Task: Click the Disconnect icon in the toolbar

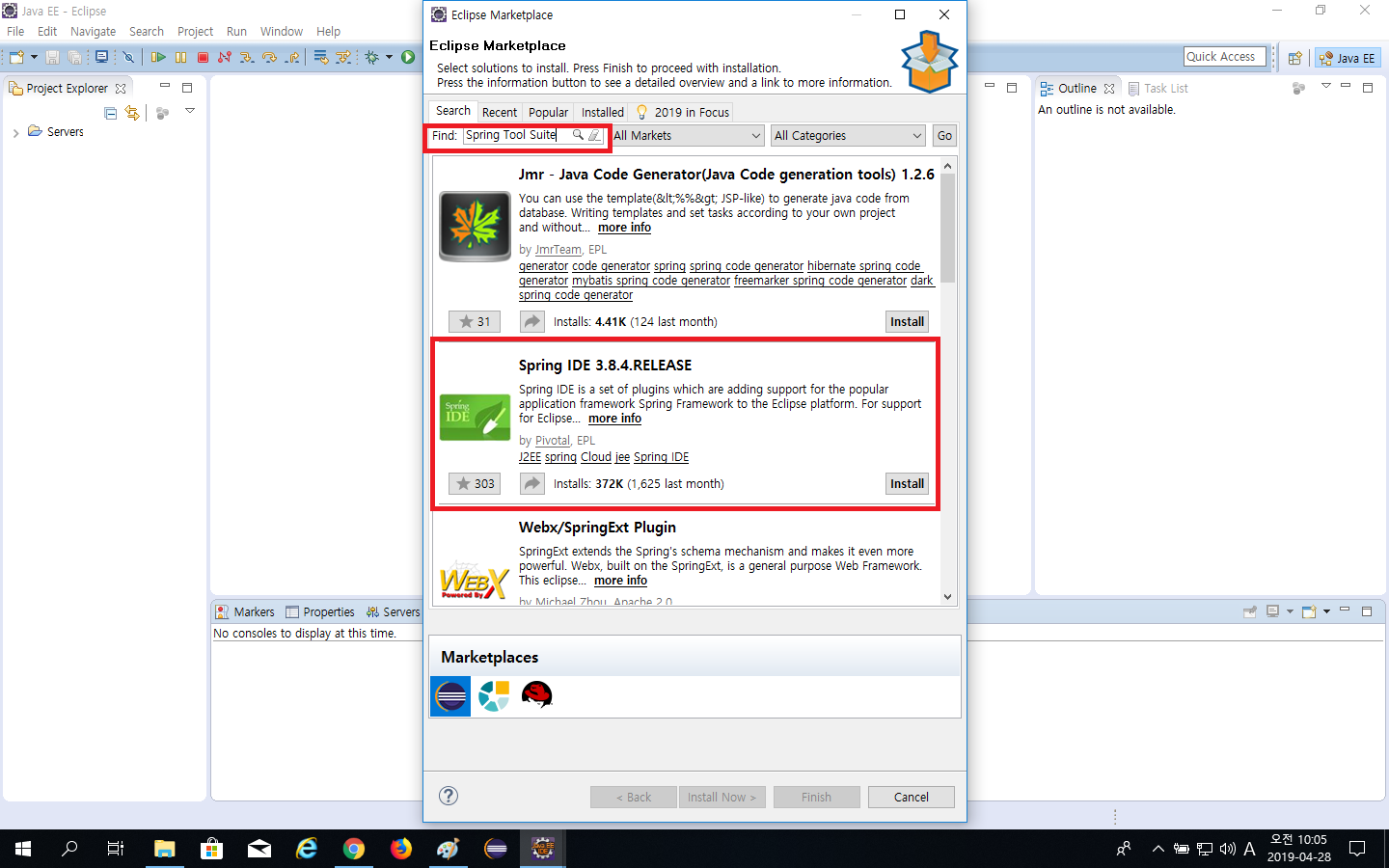Action: [225, 57]
